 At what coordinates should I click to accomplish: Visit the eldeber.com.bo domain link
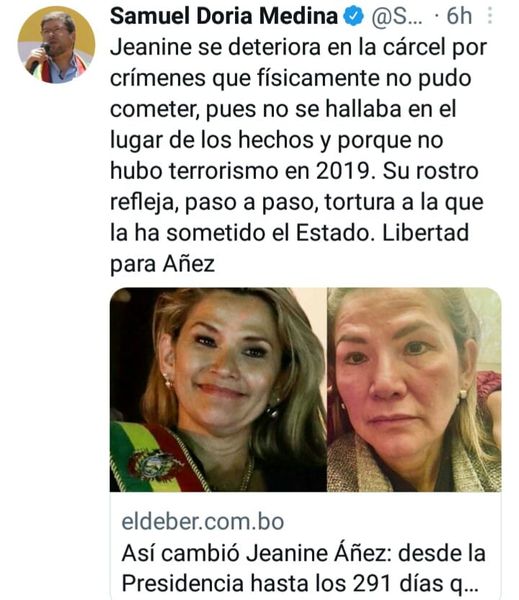pyautogui.click(x=203, y=522)
